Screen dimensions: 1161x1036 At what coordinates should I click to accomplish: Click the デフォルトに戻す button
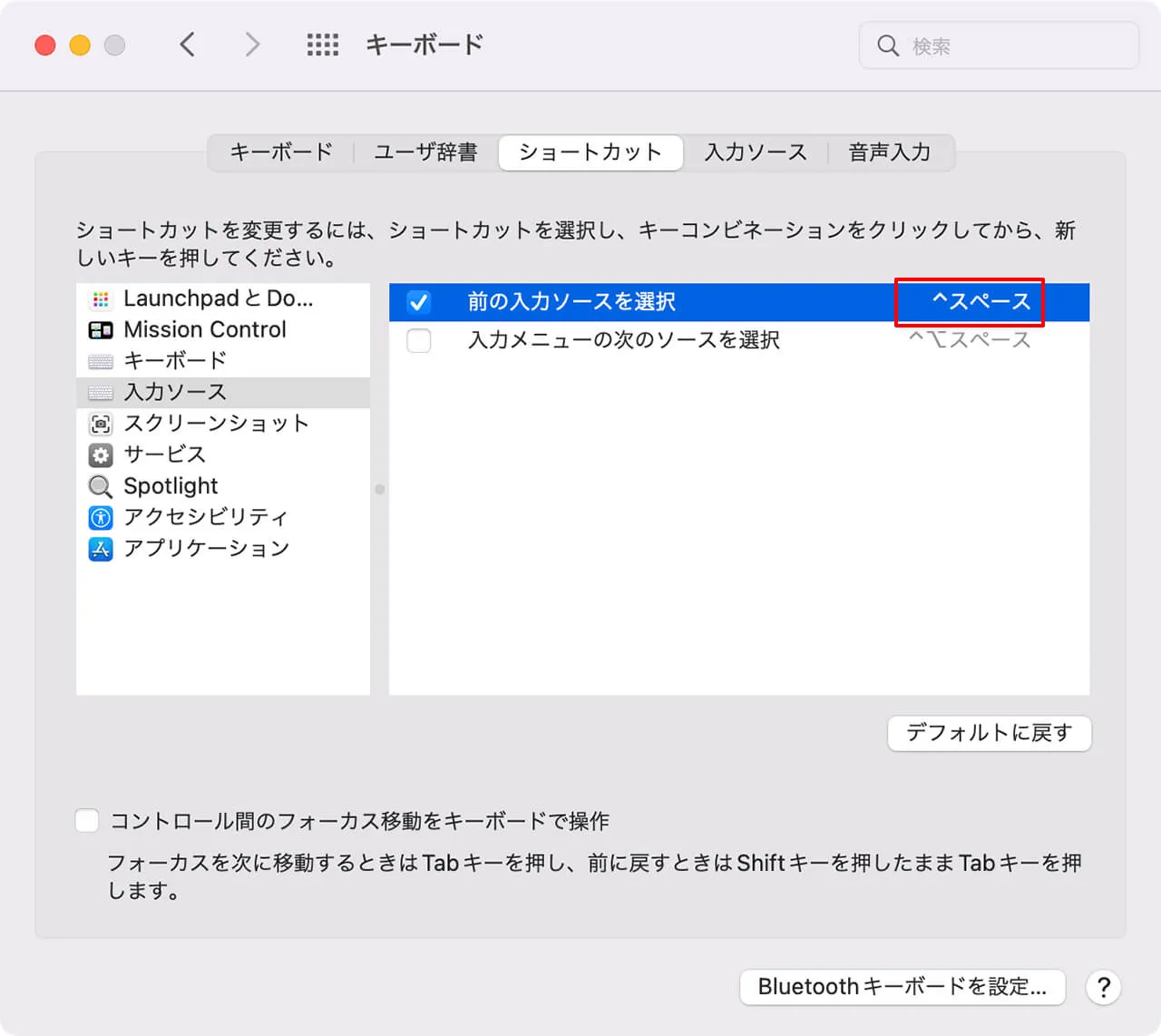[x=989, y=733]
